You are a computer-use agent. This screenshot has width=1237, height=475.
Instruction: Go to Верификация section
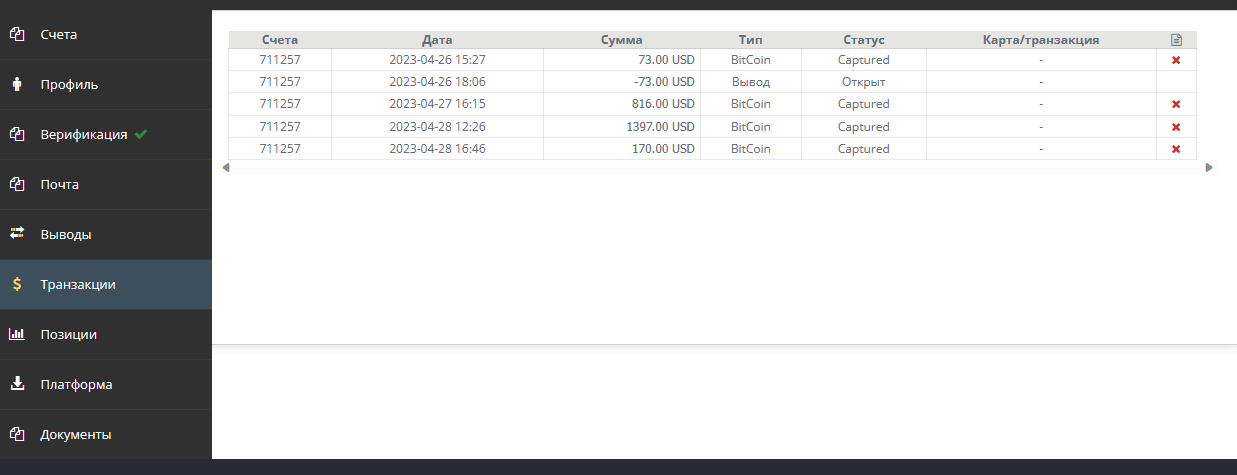pos(84,134)
